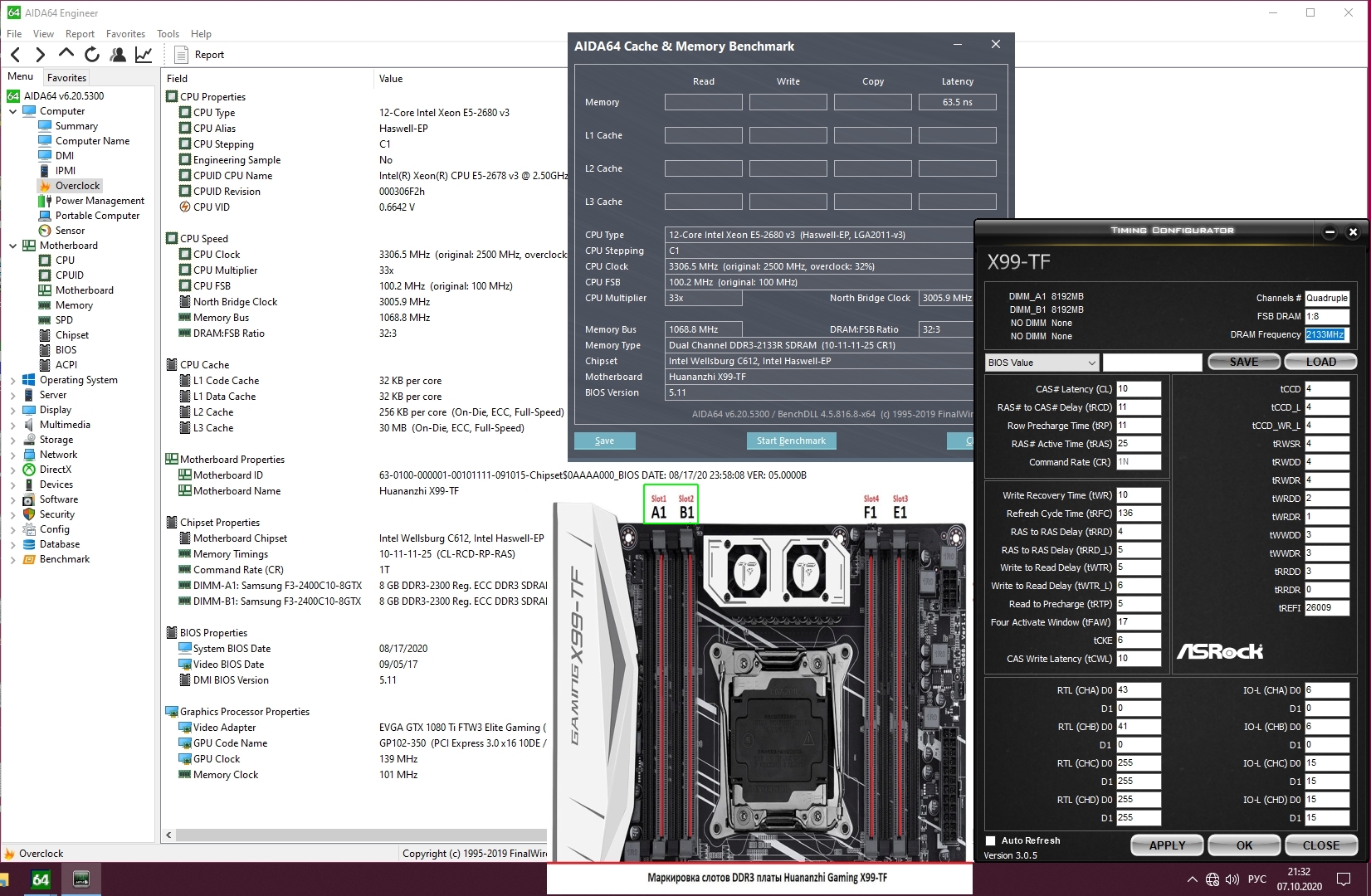The image size is (1371, 896).
Task: Expand the Server tree node
Action: [13, 395]
